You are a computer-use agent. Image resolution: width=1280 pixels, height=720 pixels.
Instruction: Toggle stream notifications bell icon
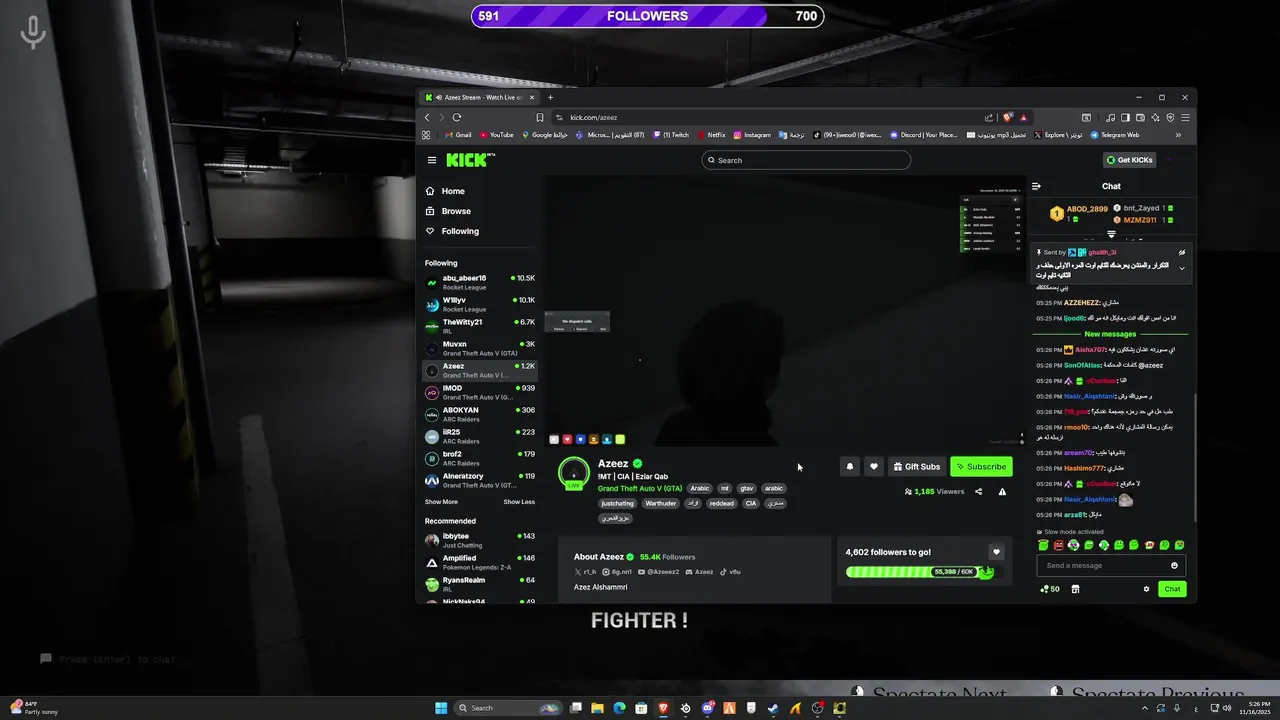click(850, 466)
